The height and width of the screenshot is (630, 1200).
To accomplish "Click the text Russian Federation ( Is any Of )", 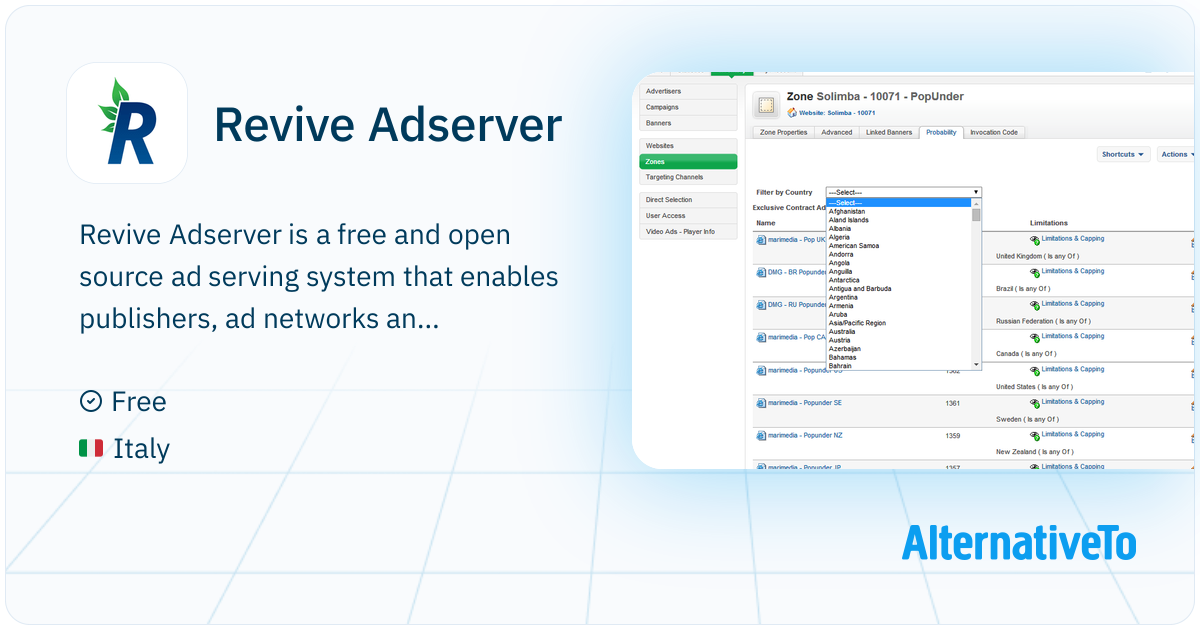I will tap(1043, 321).
